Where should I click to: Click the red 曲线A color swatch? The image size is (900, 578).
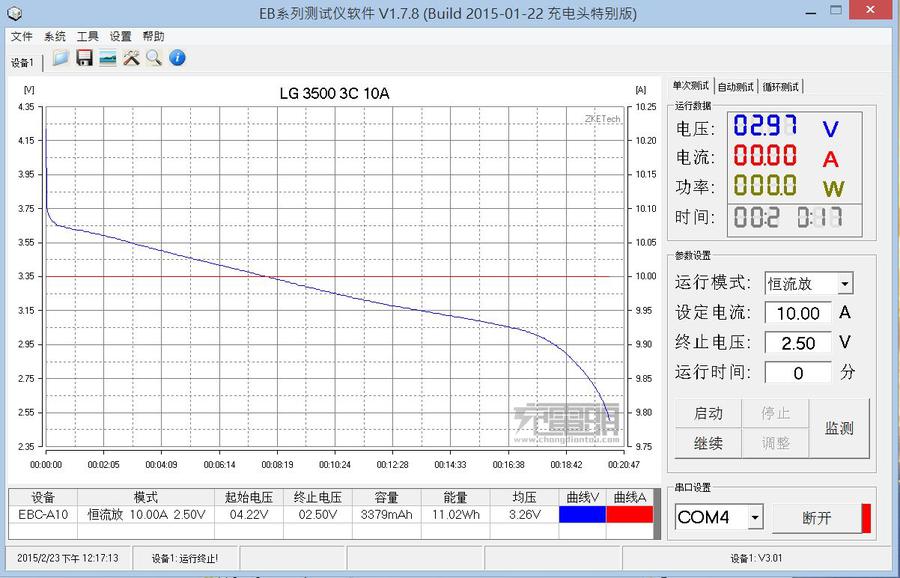coord(629,514)
